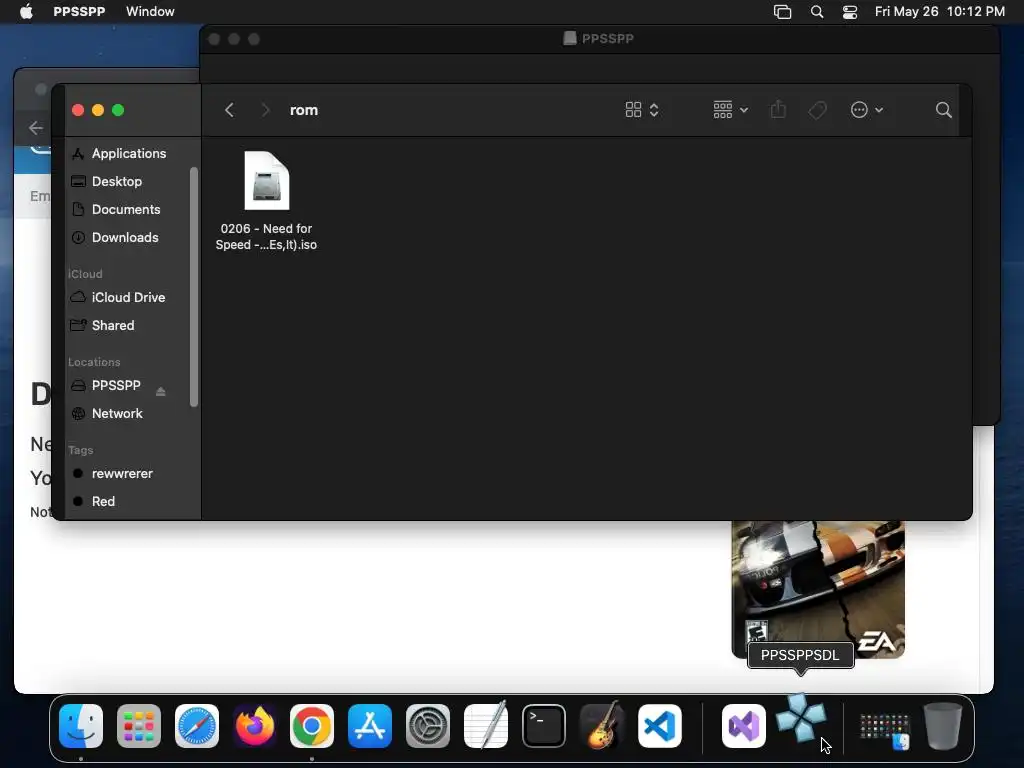1024x768 pixels.
Task: Close the Finder rom window
Action: [x=78, y=110]
